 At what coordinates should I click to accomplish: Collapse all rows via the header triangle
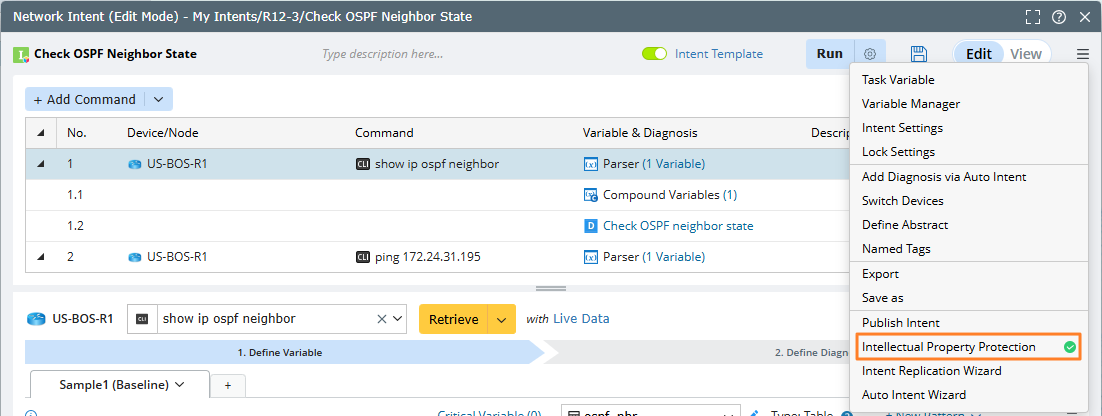[40, 134]
